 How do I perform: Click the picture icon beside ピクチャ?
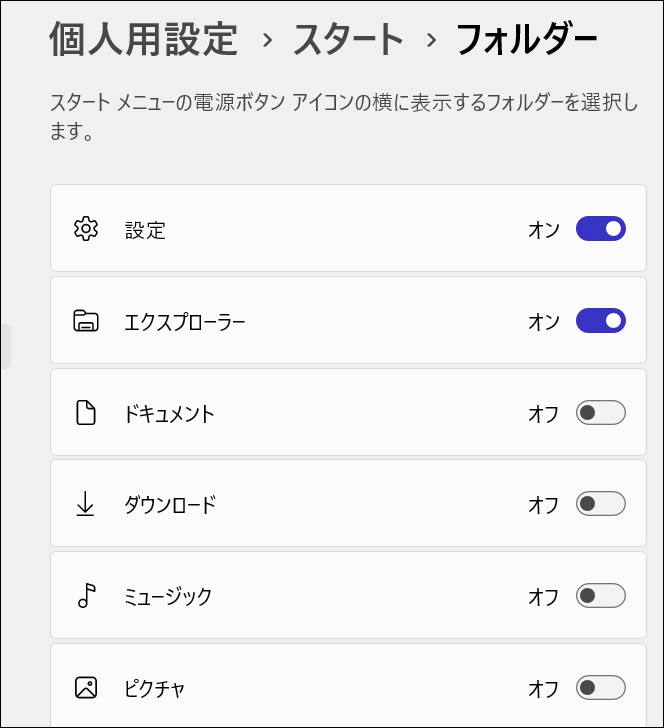(86, 688)
